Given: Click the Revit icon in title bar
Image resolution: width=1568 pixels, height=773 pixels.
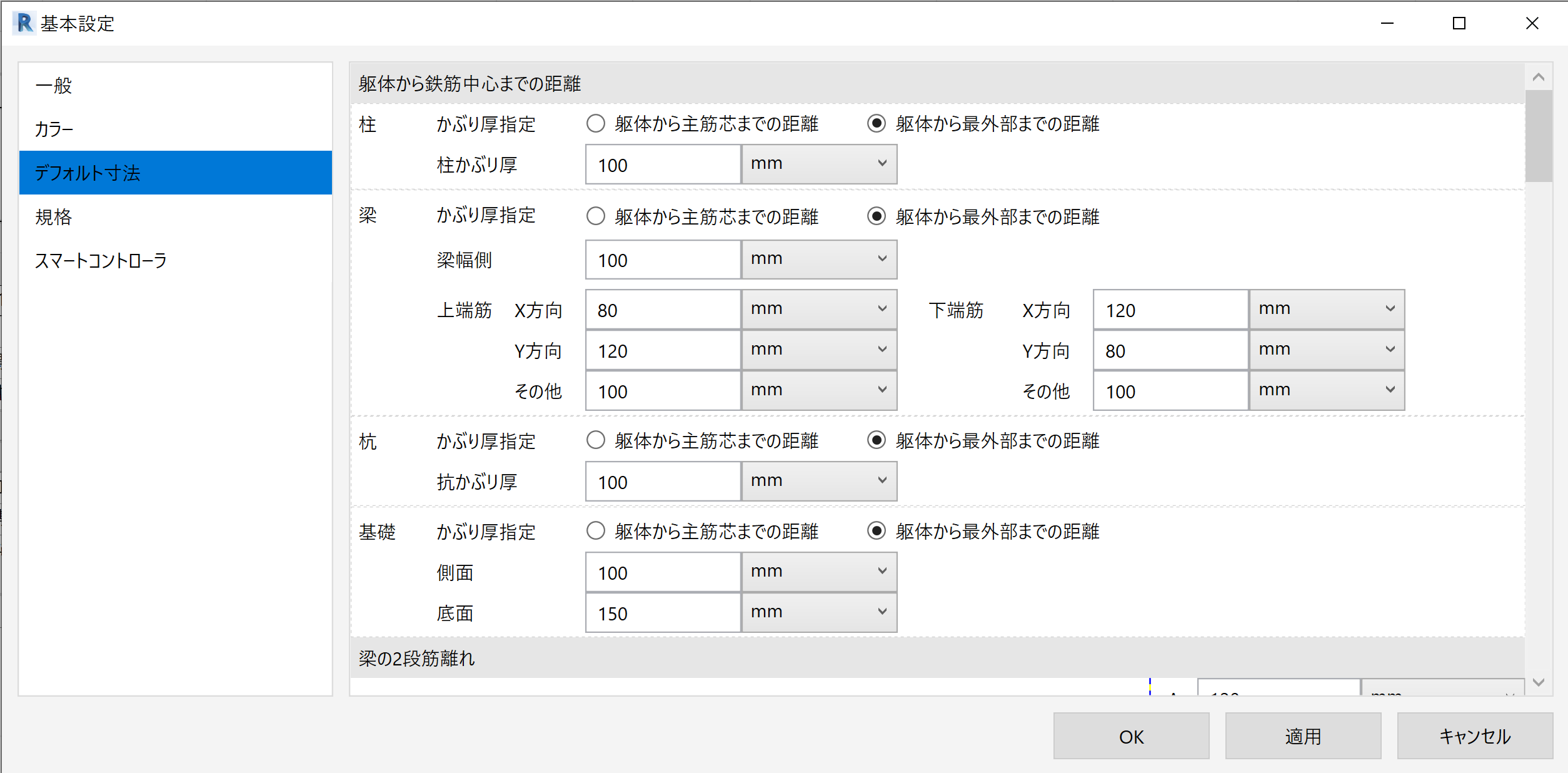Looking at the screenshot, I should pos(24,23).
